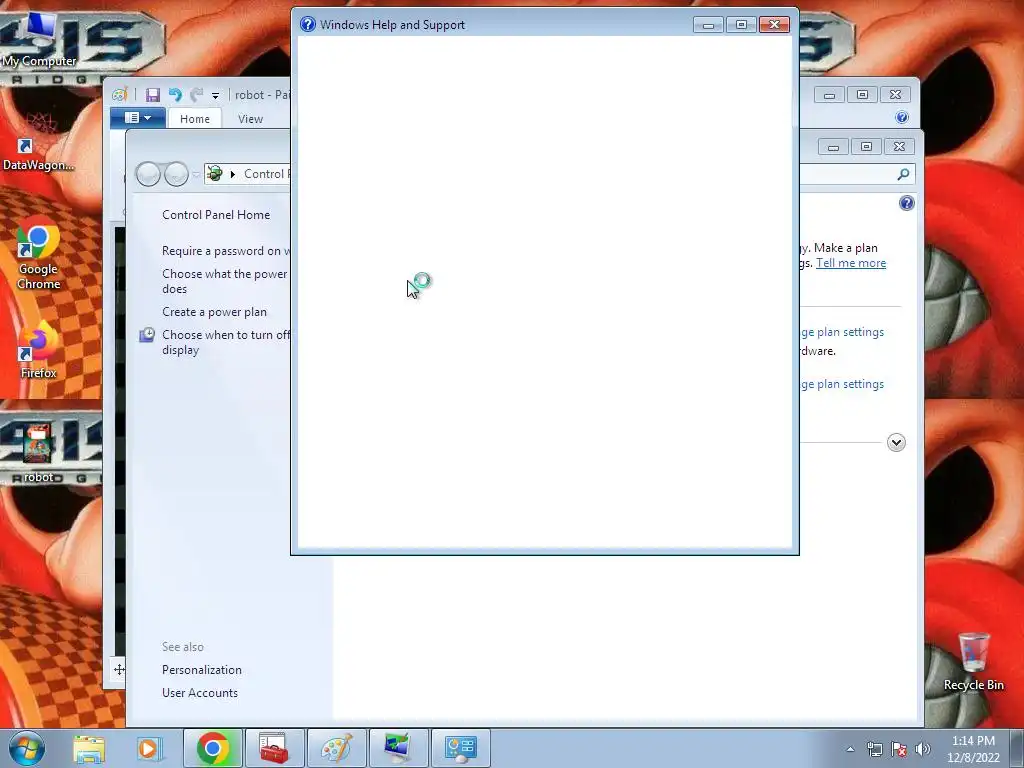Open the Windows Start menu
The image size is (1024, 768).
pyautogui.click(x=26, y=748)
